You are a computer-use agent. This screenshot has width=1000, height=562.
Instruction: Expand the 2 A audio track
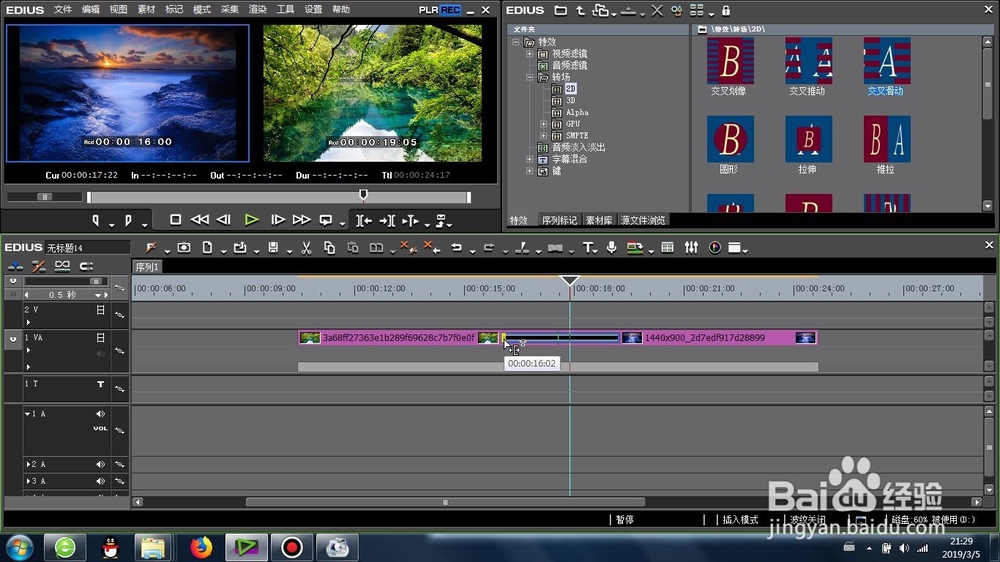coord(27,464)
